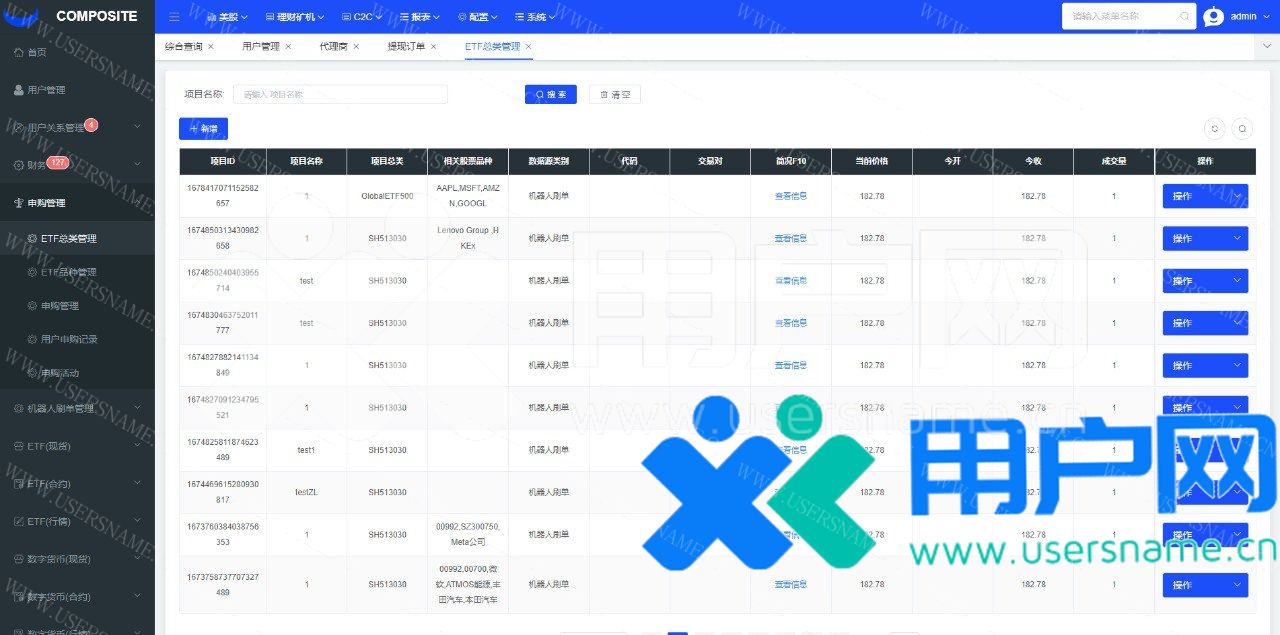Open 用户管理 in the sidebar

[46, 90]
